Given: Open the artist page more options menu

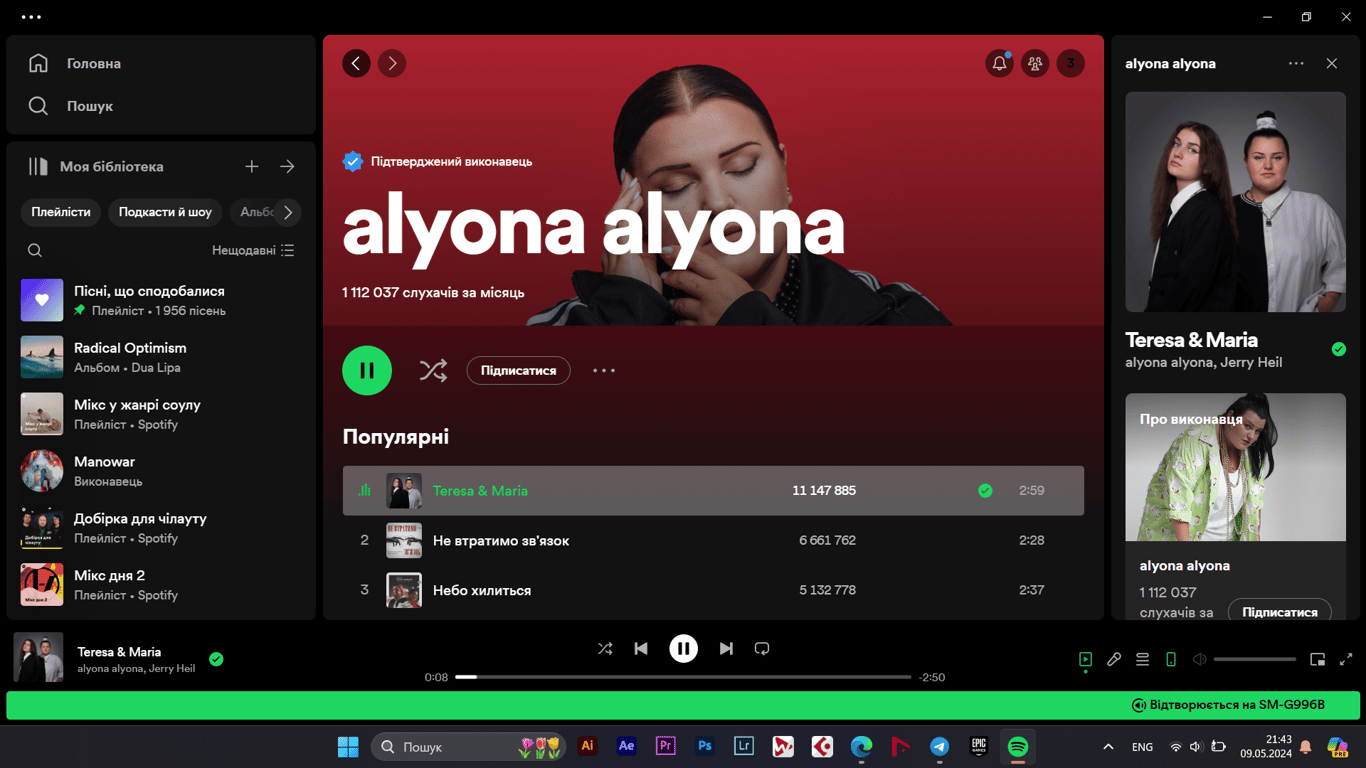Looking at the screenshot, I should 604,370.
